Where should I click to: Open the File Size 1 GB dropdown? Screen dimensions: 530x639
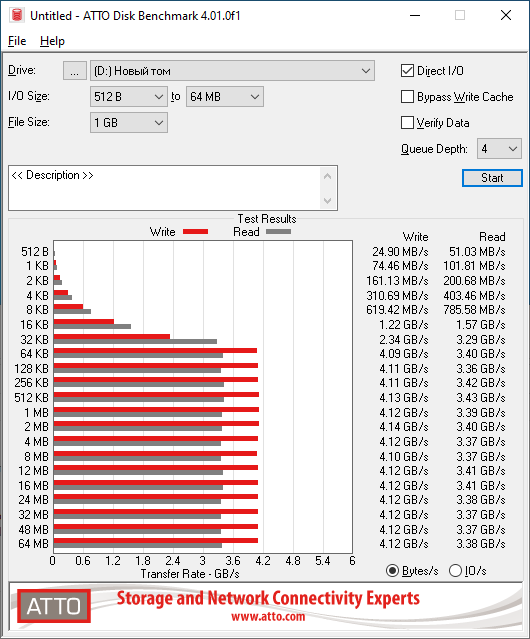coord(129,123)
